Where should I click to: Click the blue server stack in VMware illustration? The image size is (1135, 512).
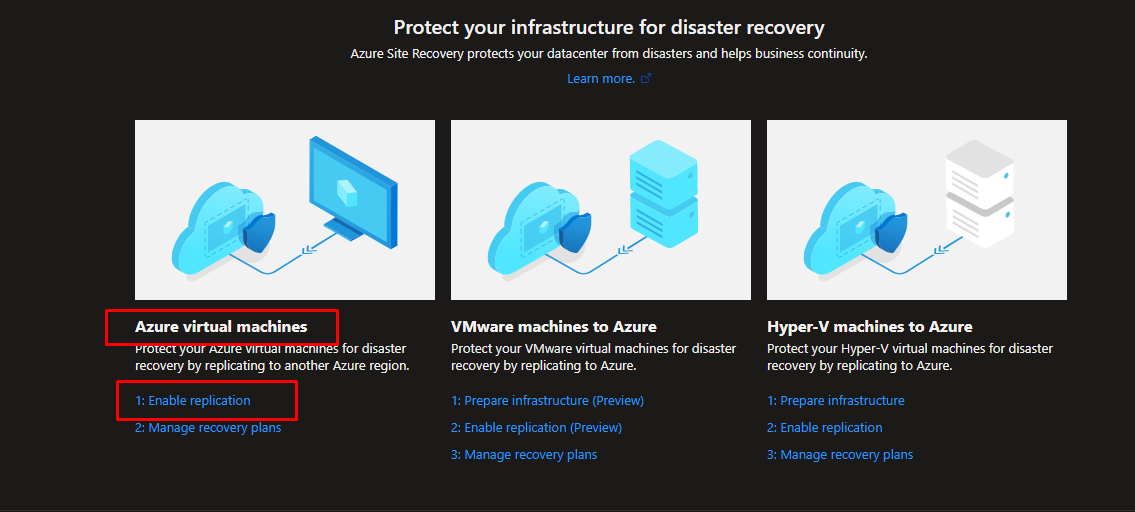point(664,190)
